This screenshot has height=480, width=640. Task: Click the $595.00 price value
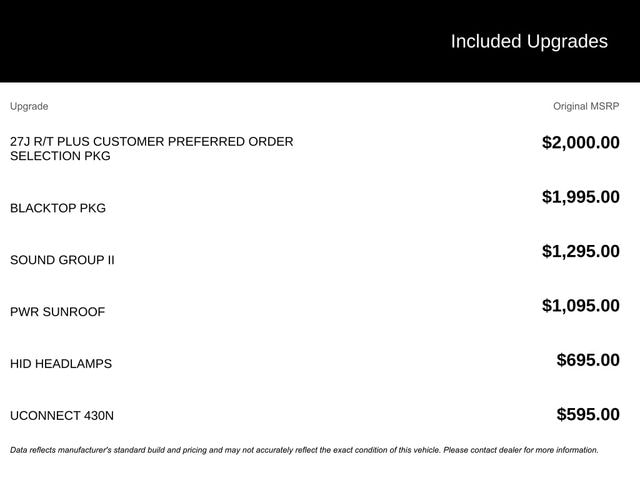click(588, 414)
